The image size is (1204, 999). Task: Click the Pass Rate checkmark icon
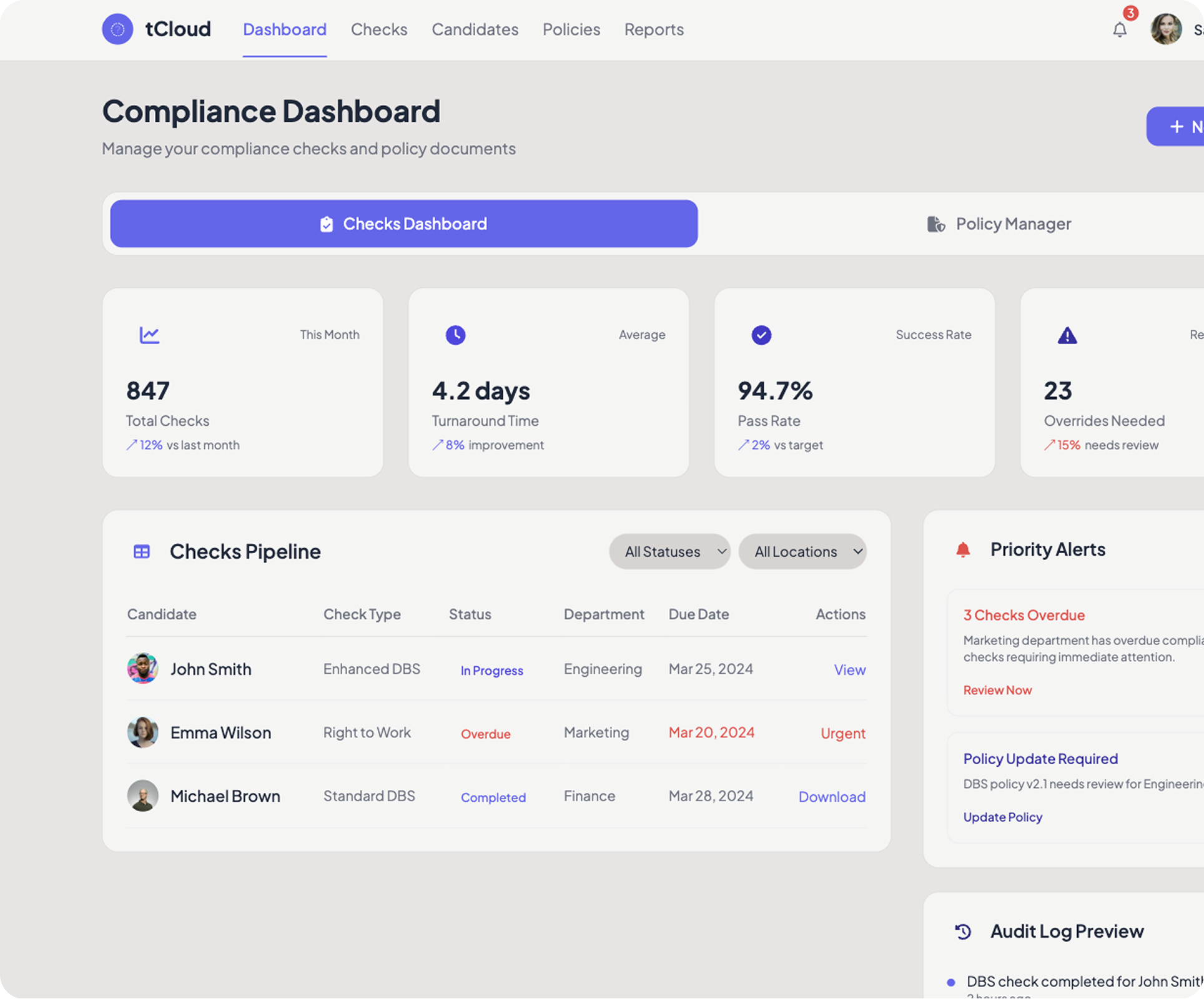761,335
